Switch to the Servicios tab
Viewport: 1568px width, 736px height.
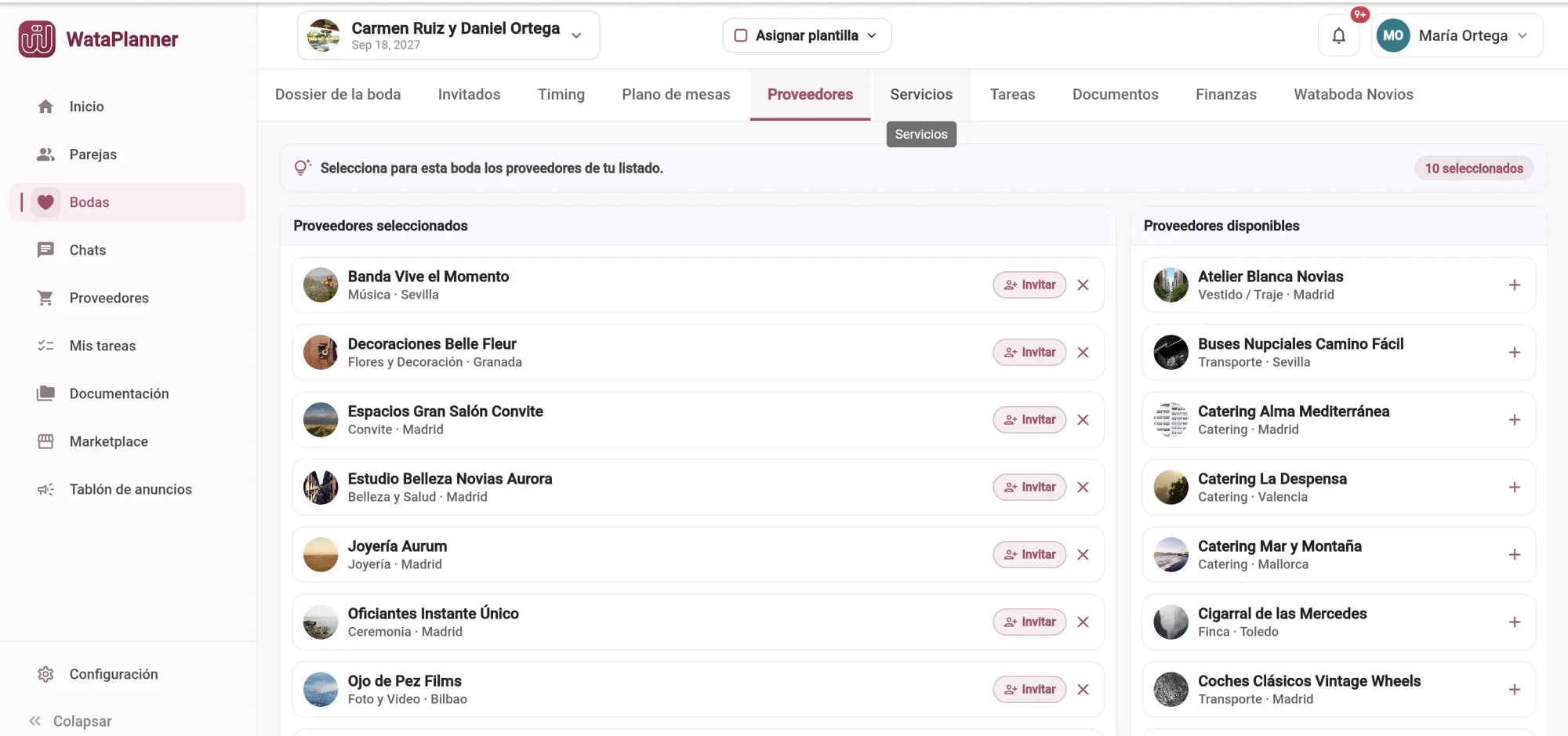[x=920, y=94]
